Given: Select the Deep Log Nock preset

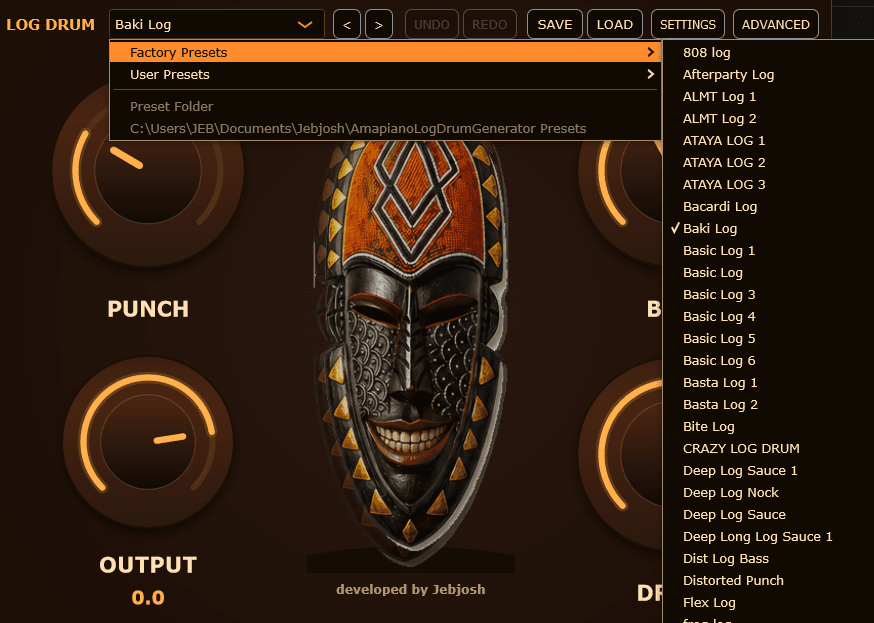Looking at the screenshot, I should 769,493.
